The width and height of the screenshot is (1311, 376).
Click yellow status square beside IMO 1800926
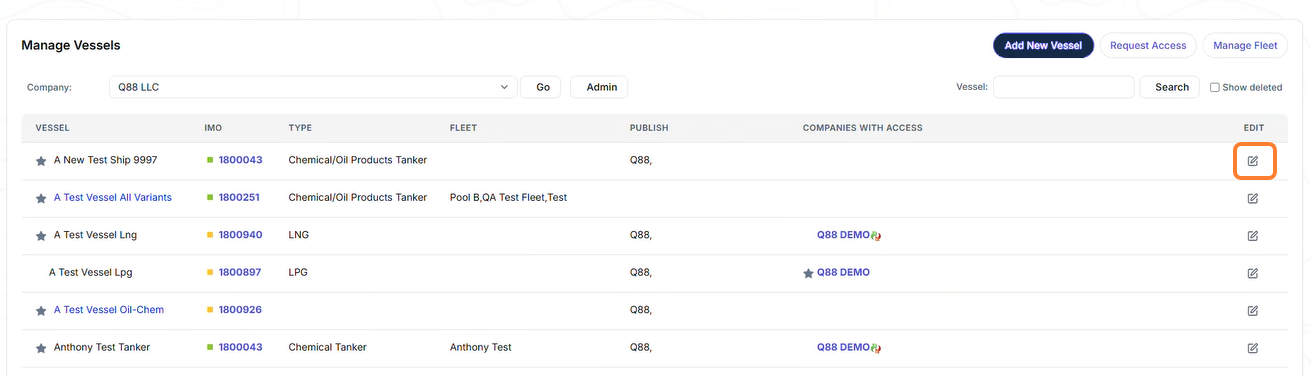[211, 311]
